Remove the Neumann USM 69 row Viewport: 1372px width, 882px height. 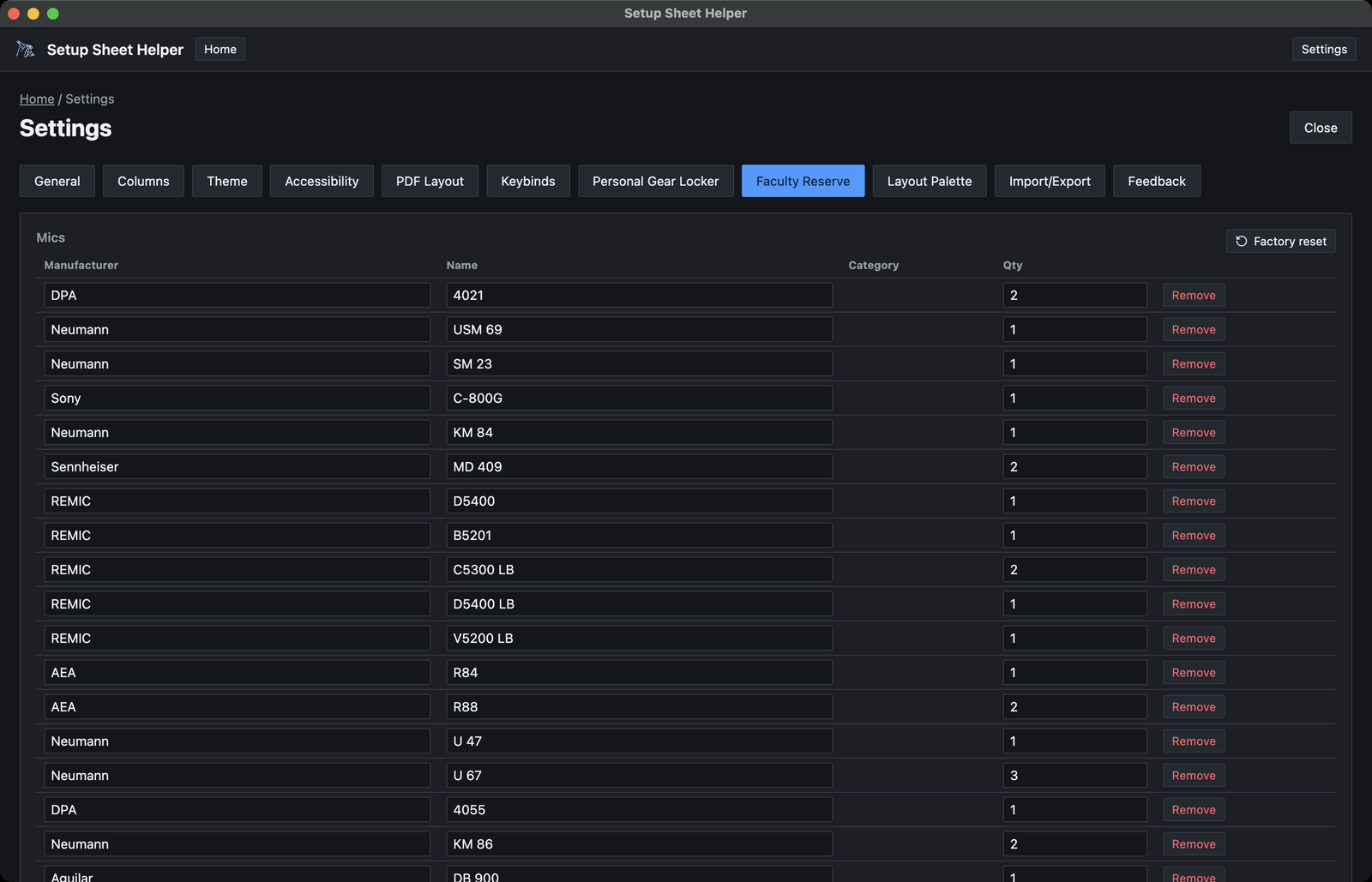(1194, 329)
